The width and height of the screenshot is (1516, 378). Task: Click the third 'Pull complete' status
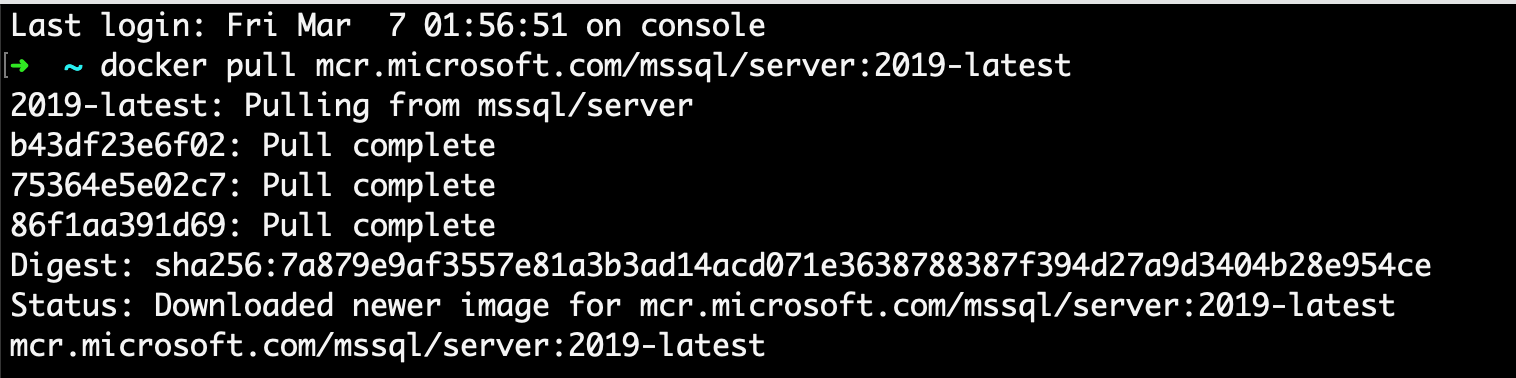pos(379,226)
